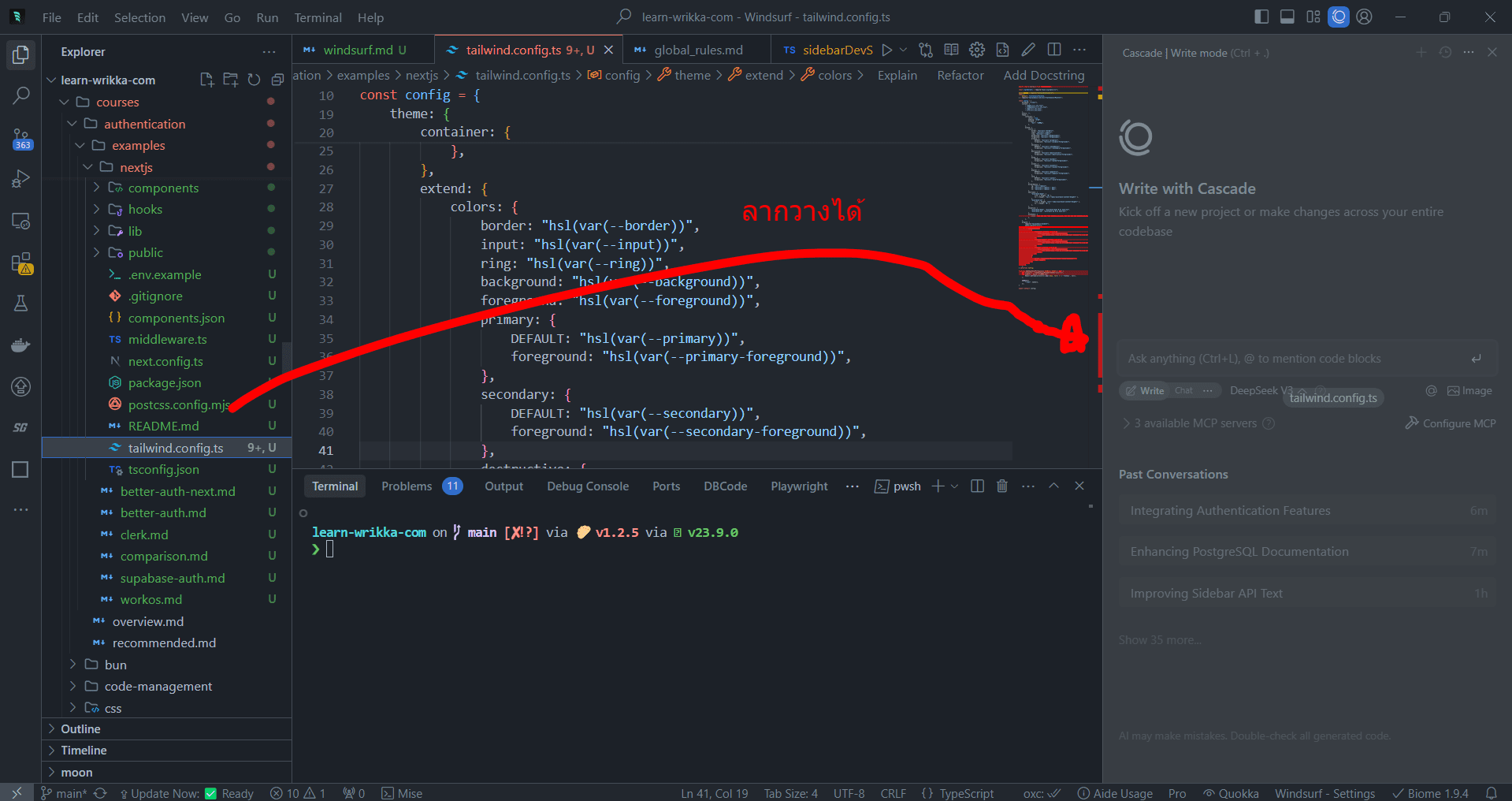Click the Run play icon in editor toolbar
1512x801 pixels.
pos(887,50)
